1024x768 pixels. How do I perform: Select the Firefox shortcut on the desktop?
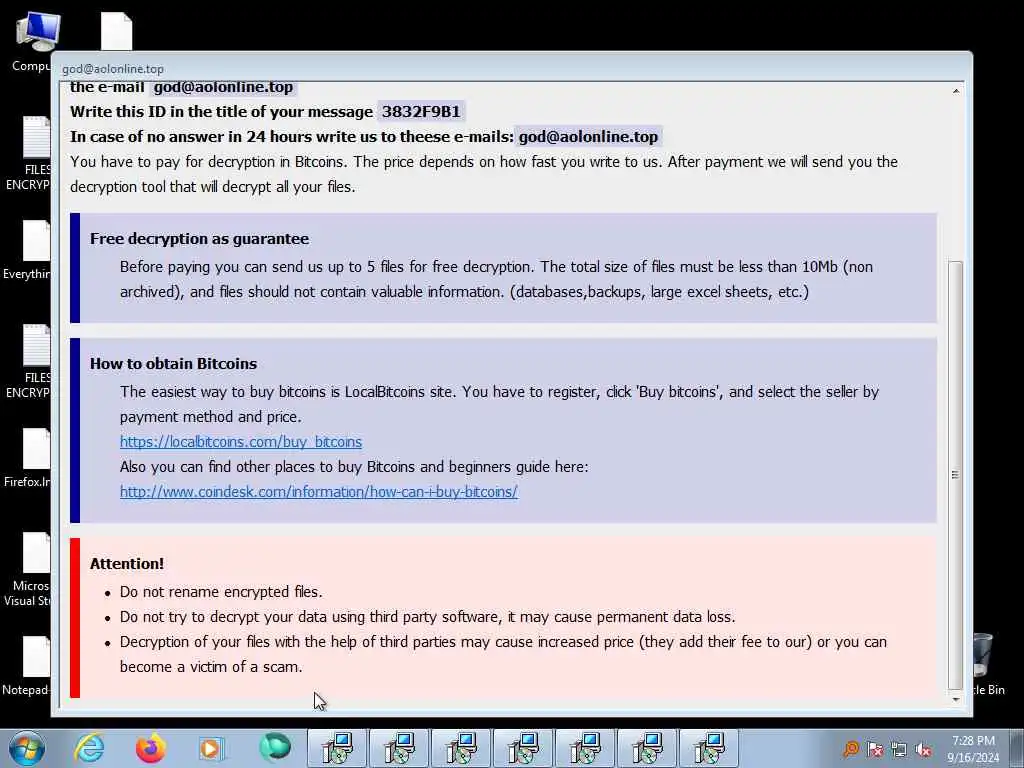(x=27, y=458)
